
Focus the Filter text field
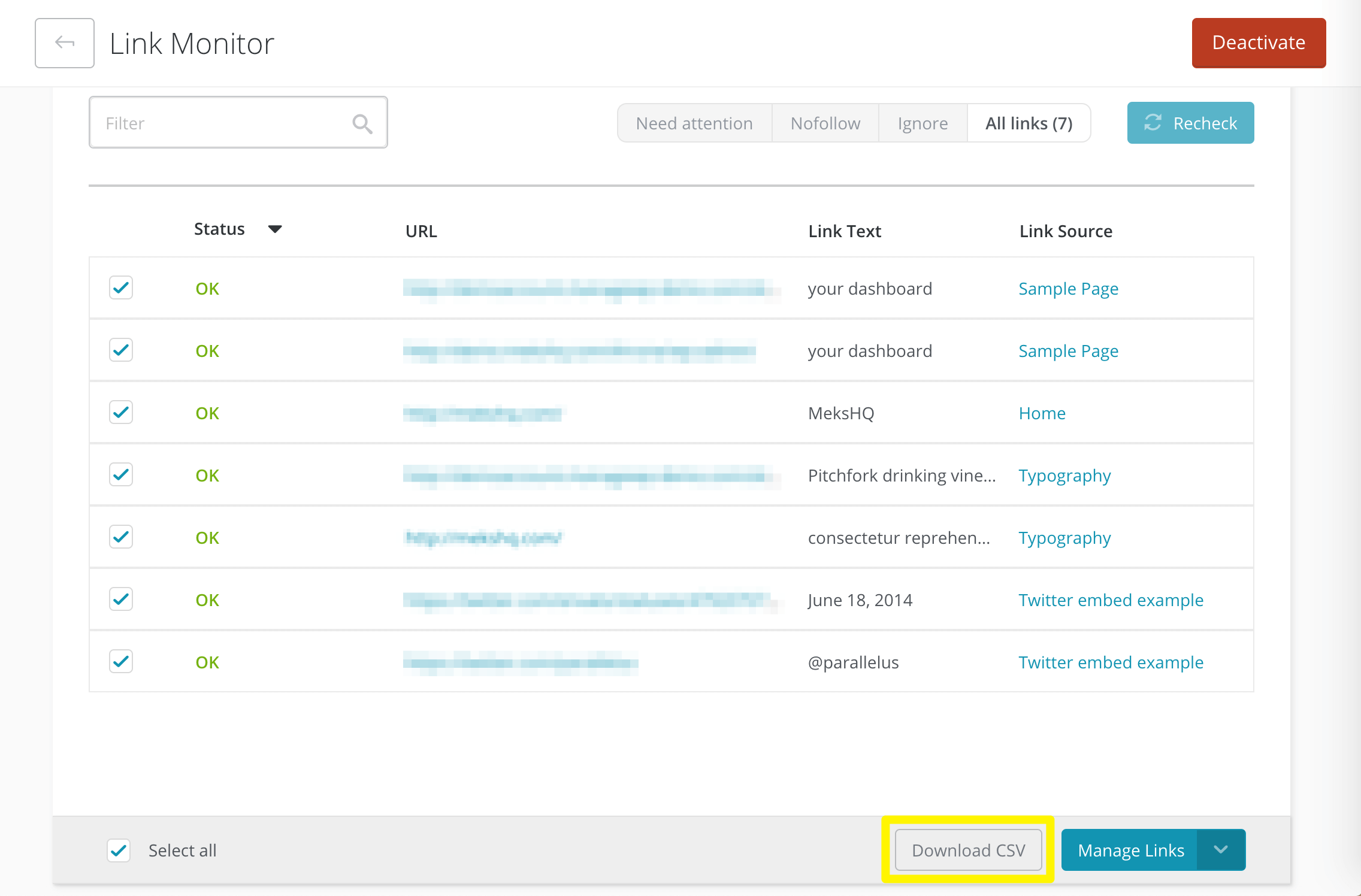(x=222, y=123)
